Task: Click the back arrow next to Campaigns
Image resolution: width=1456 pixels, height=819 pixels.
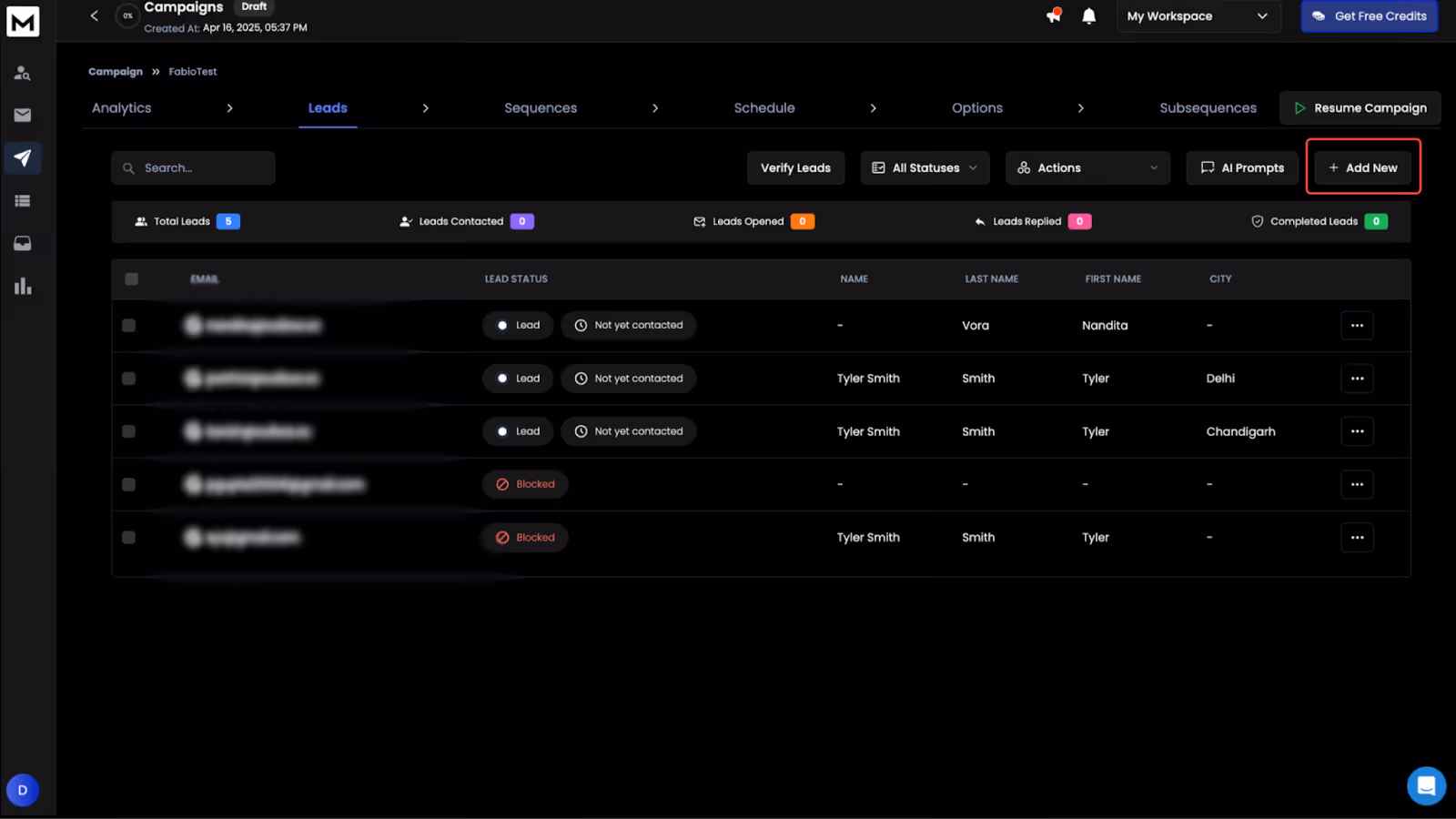Action: pos(94,15)
